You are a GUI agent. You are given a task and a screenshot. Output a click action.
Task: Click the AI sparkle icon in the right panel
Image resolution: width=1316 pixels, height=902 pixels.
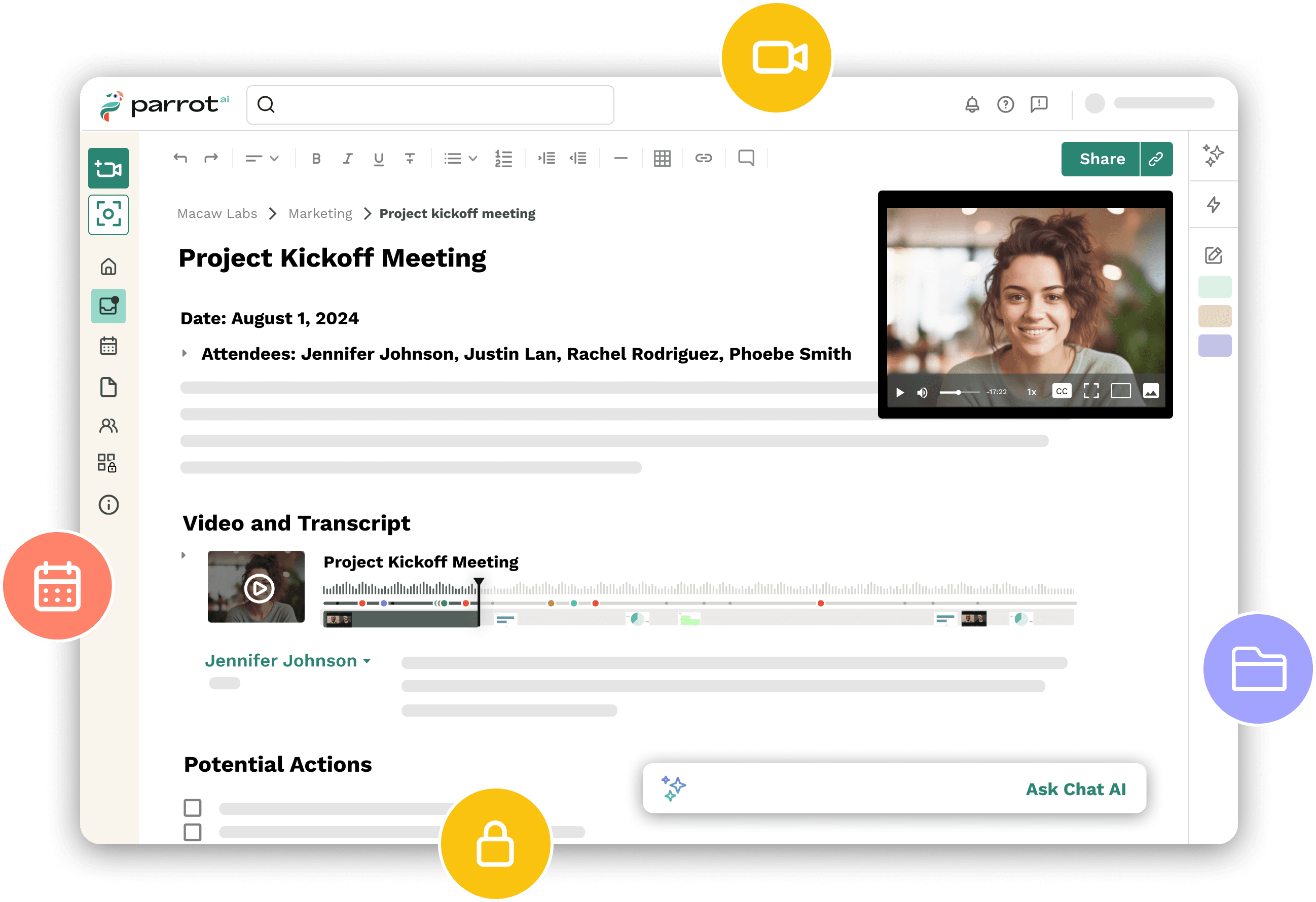pyautogui.click(x=1213, y=155)
